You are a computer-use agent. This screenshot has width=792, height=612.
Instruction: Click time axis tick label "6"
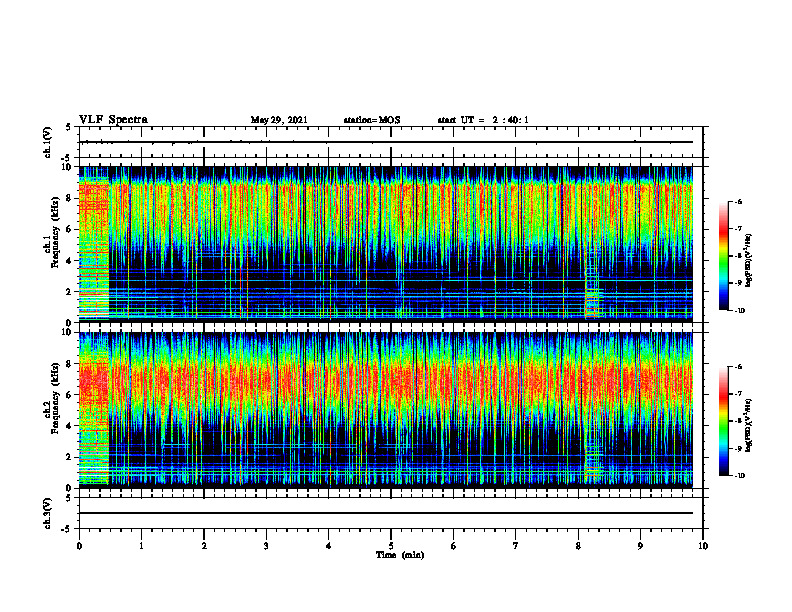[x=454, y=545]
